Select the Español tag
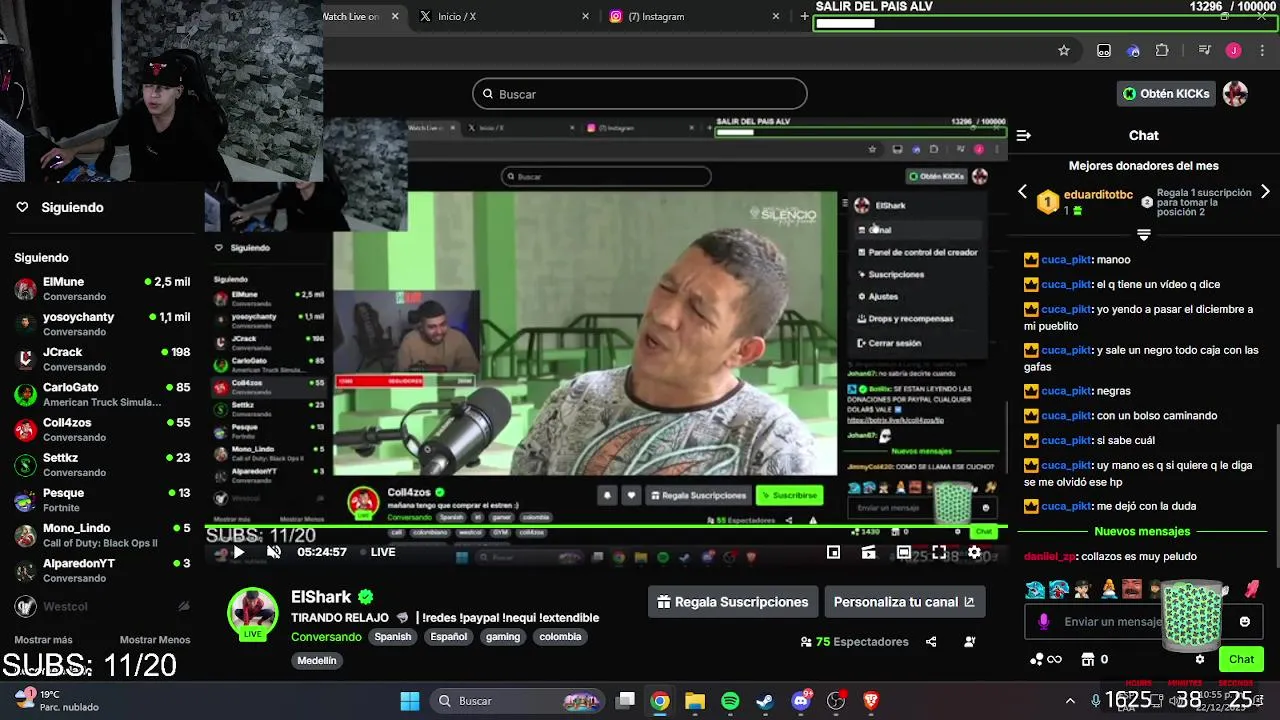Viewport: 1280px width, 720px height. pyautogui.click(x=449, y=637)
